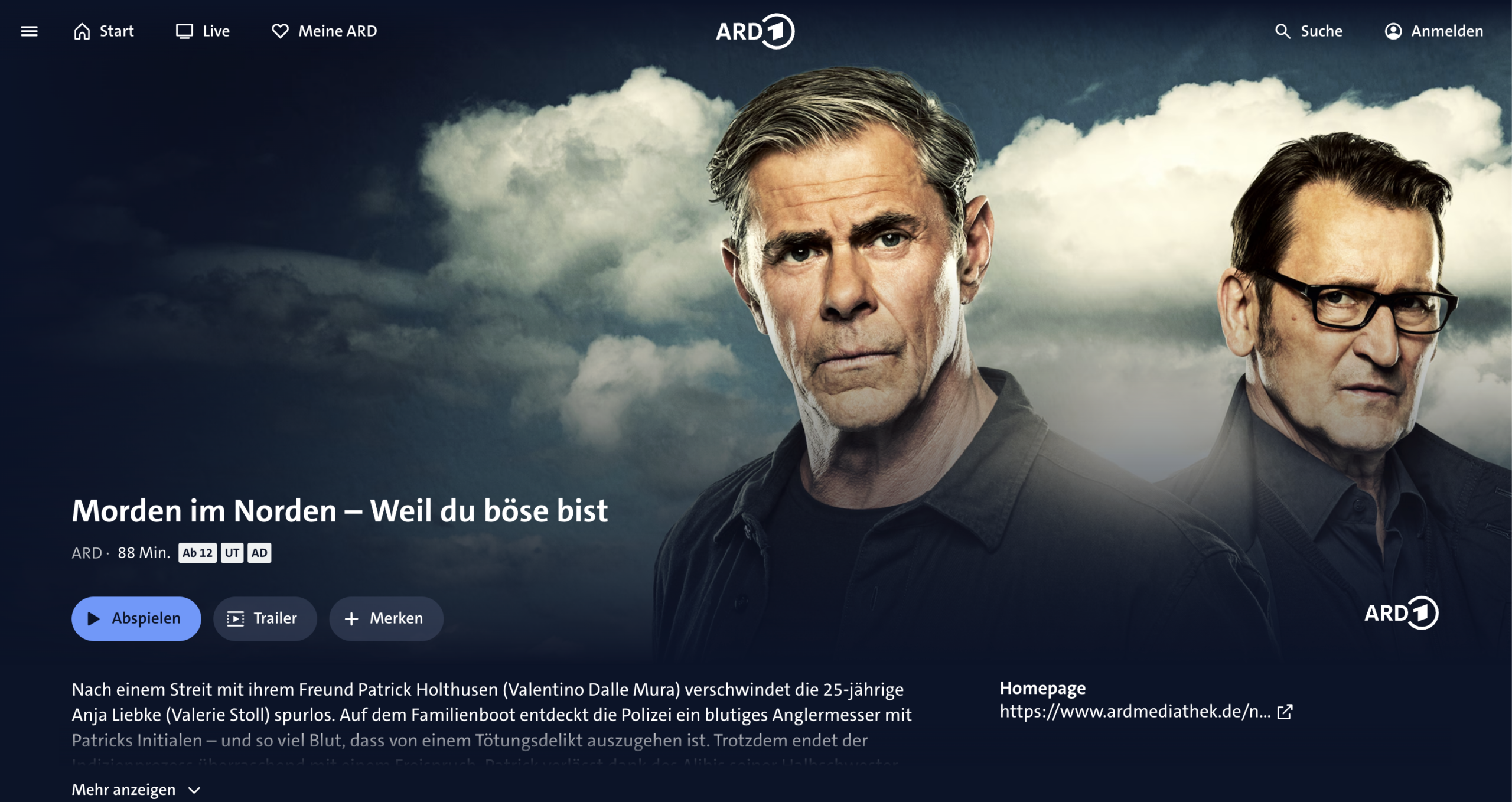Click the ARD watermark logo on poster

(1402, 613)
